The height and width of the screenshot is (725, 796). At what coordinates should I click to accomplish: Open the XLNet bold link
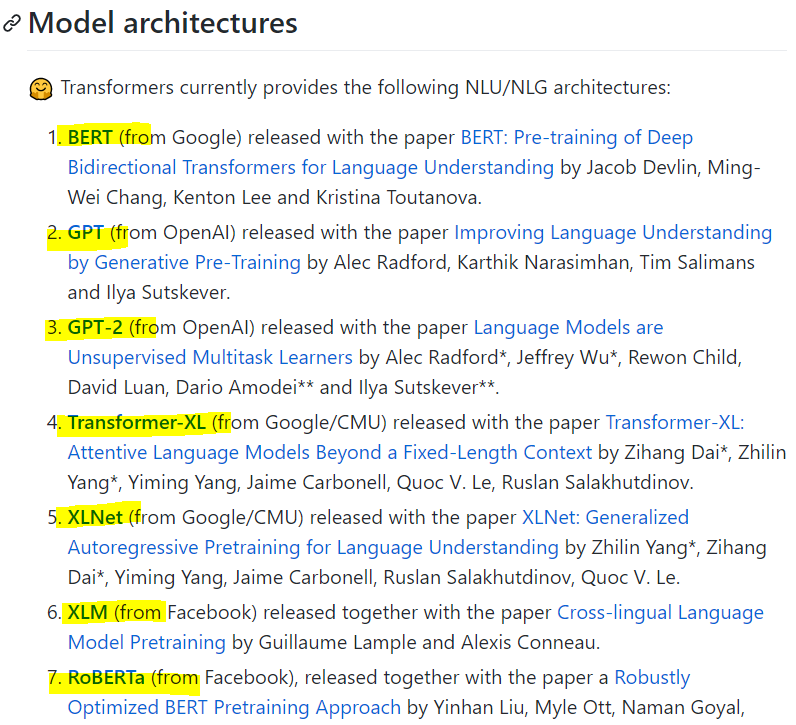95,517
